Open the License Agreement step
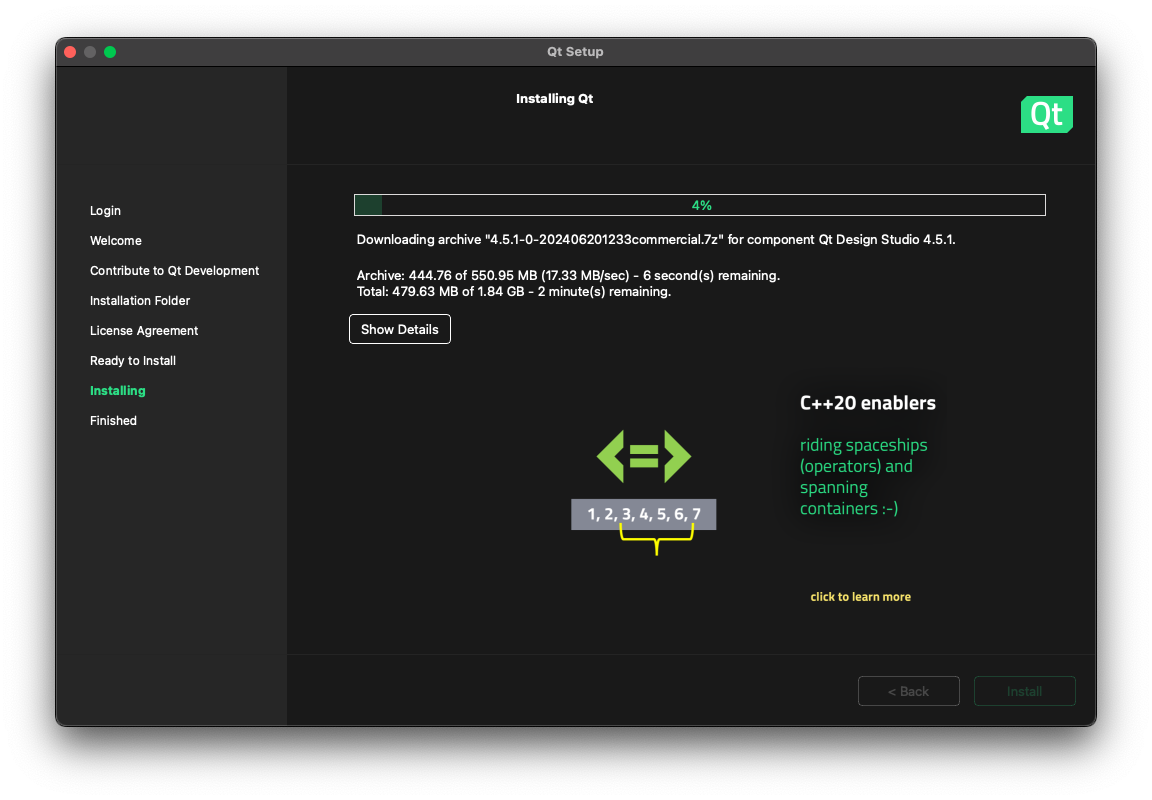1152x800 pixels. 144,331
